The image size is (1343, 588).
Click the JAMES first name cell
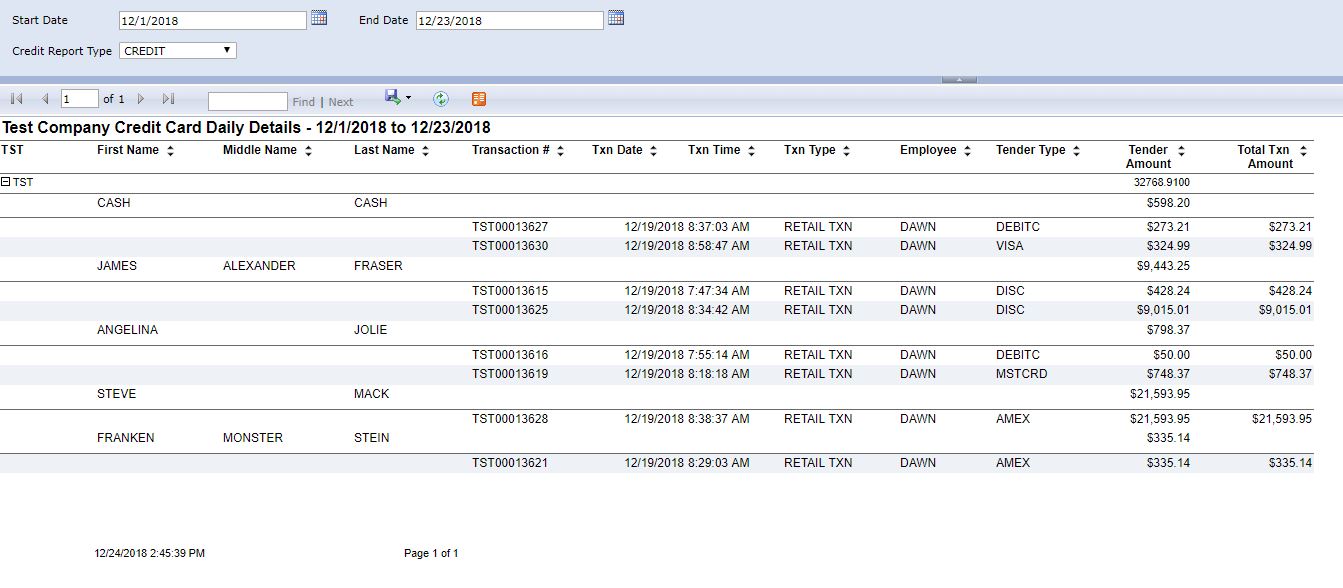tap(117, 266)
